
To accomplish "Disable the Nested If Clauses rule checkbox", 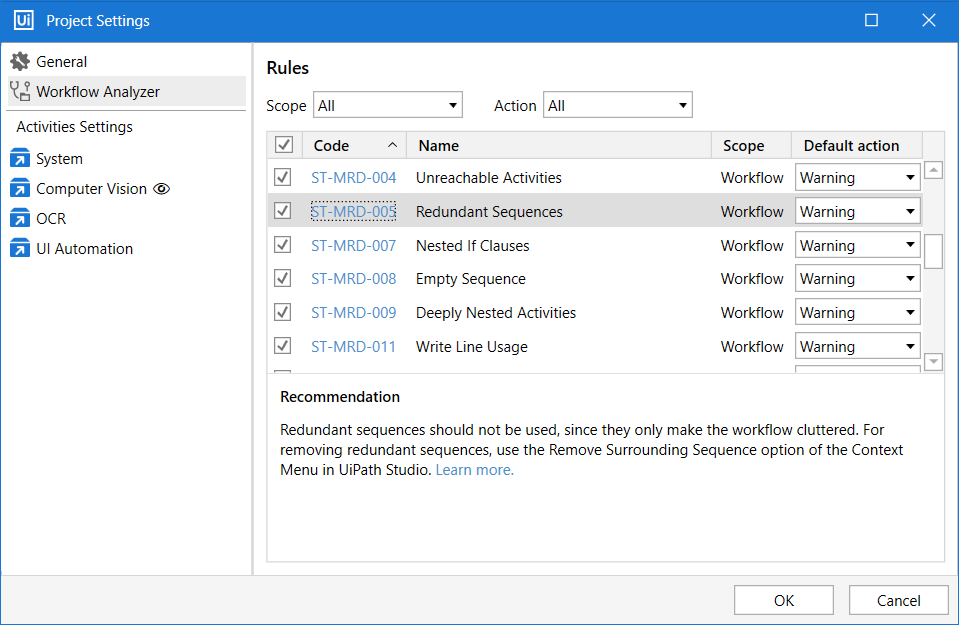I will click(x=283, y=245).
